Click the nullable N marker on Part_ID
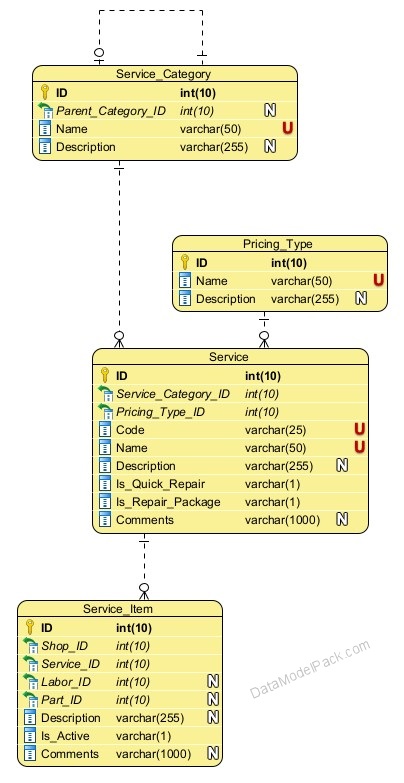Image resolution: width=404 pixels, height=783 pixels. [x=213, y=699]
